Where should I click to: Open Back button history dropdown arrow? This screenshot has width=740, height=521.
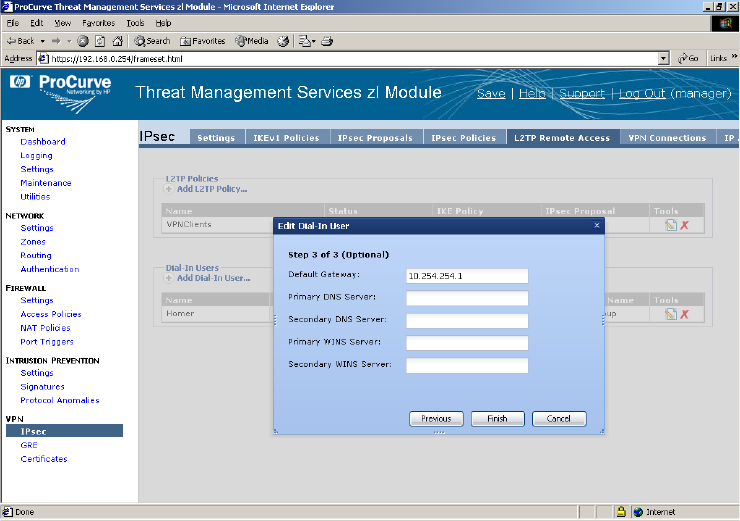click(42, 41)
